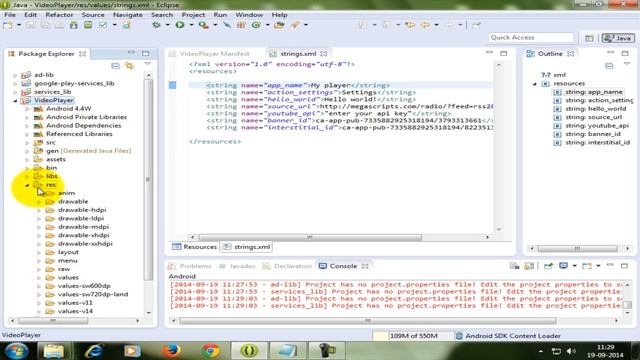Open the Android SDK Manager toolbar icon
The width and height of the screenshot is (640, 360).
(73, 25)
